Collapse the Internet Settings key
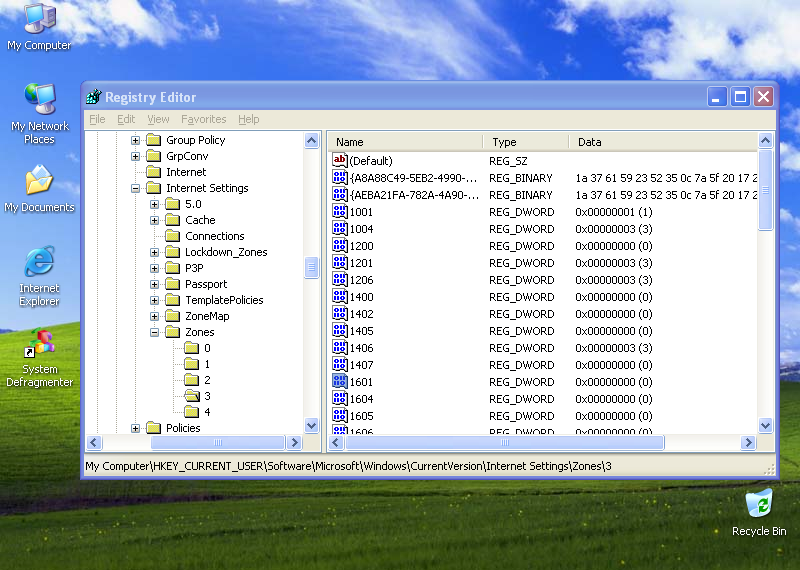 [135, 188]
